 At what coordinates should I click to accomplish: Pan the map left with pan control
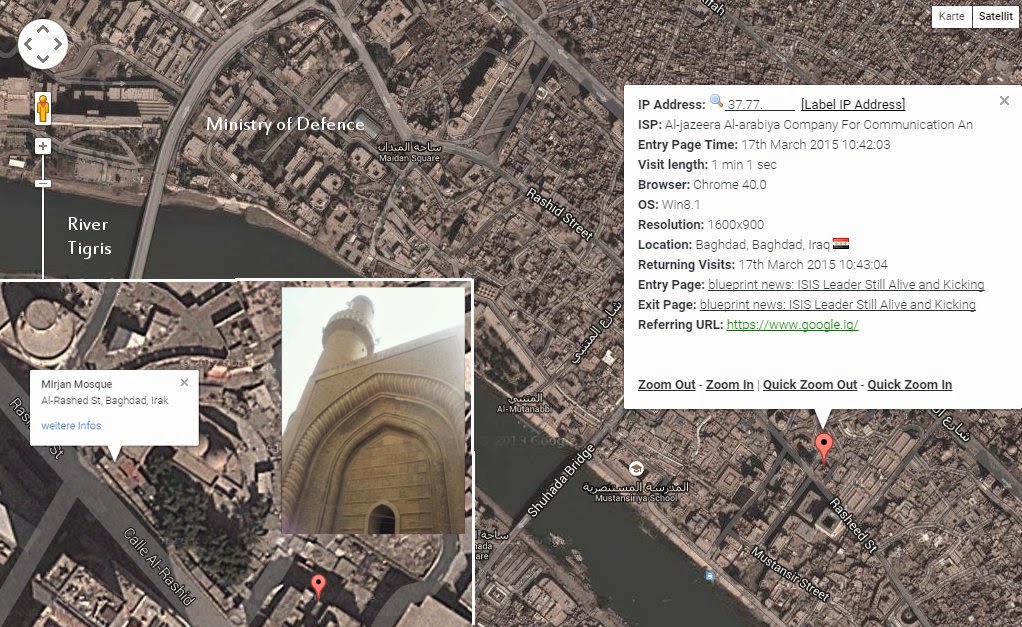28,44
